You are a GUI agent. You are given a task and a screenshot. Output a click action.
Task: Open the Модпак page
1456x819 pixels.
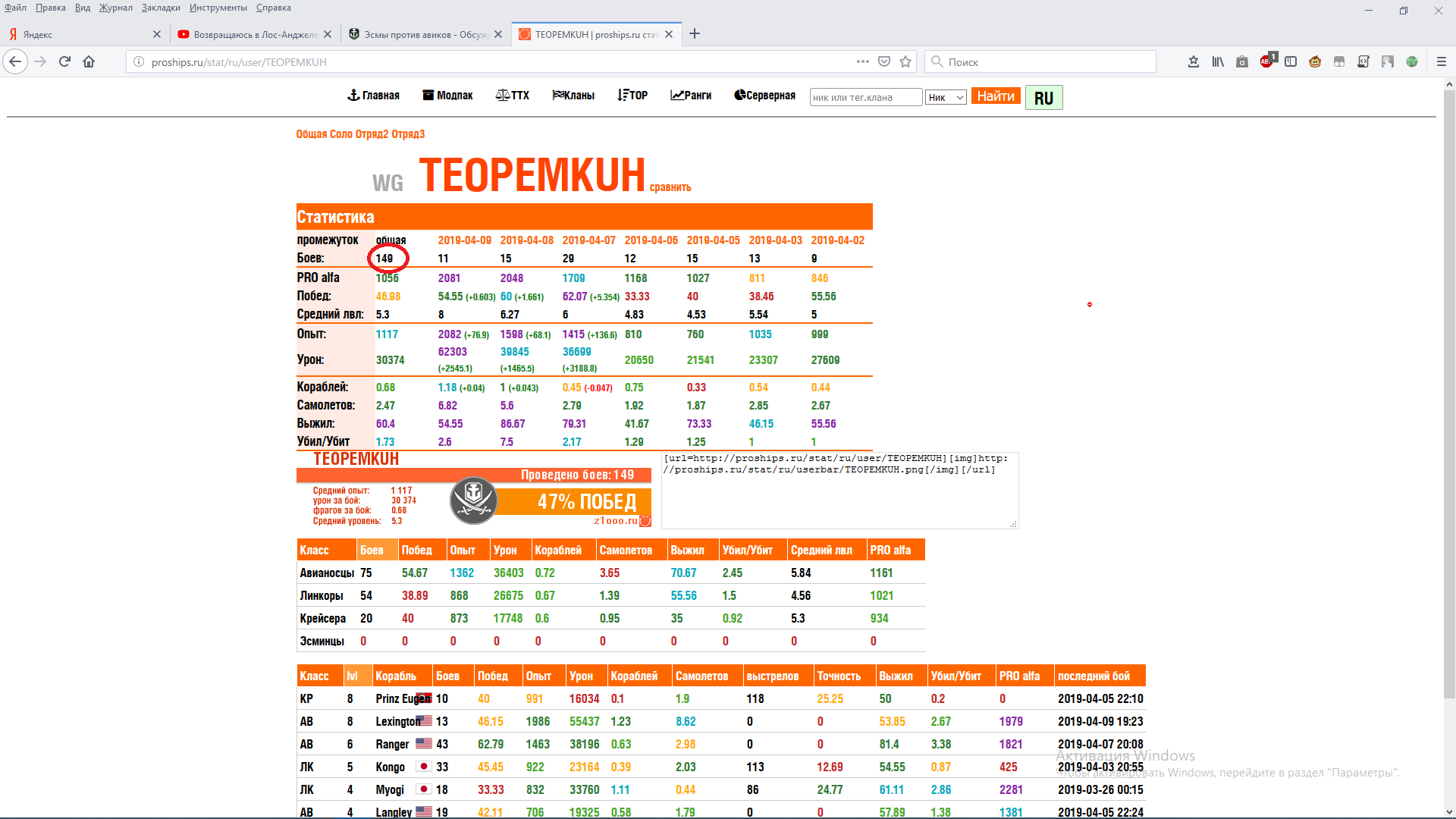447,96
